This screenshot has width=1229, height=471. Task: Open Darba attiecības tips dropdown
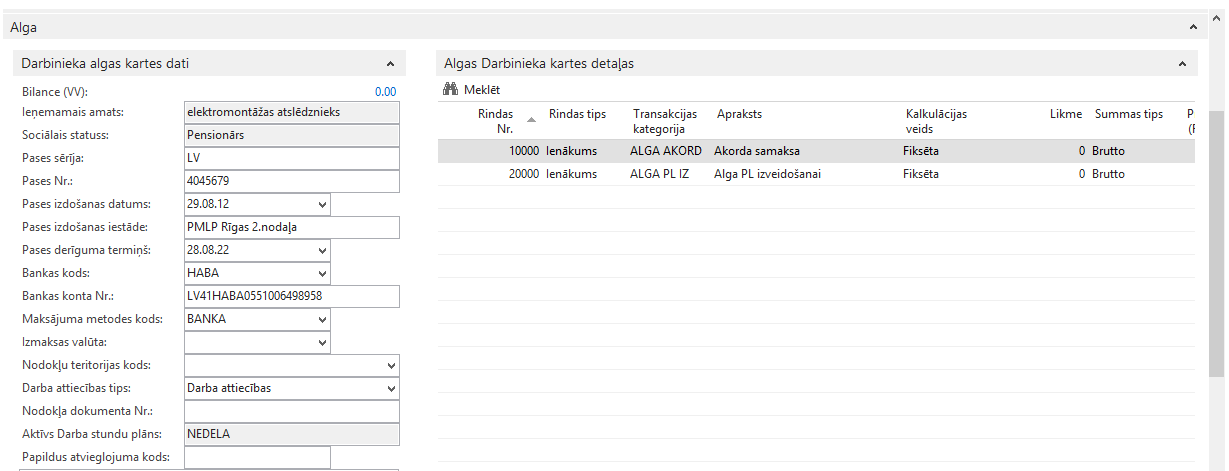390,388
